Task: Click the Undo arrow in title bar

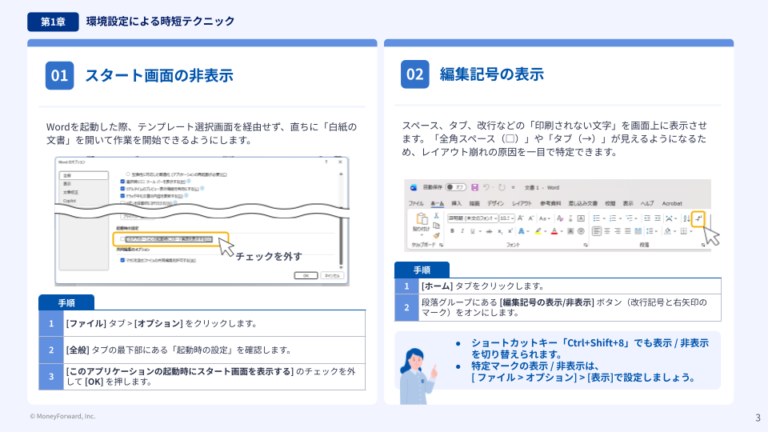Action: [486, 187]
